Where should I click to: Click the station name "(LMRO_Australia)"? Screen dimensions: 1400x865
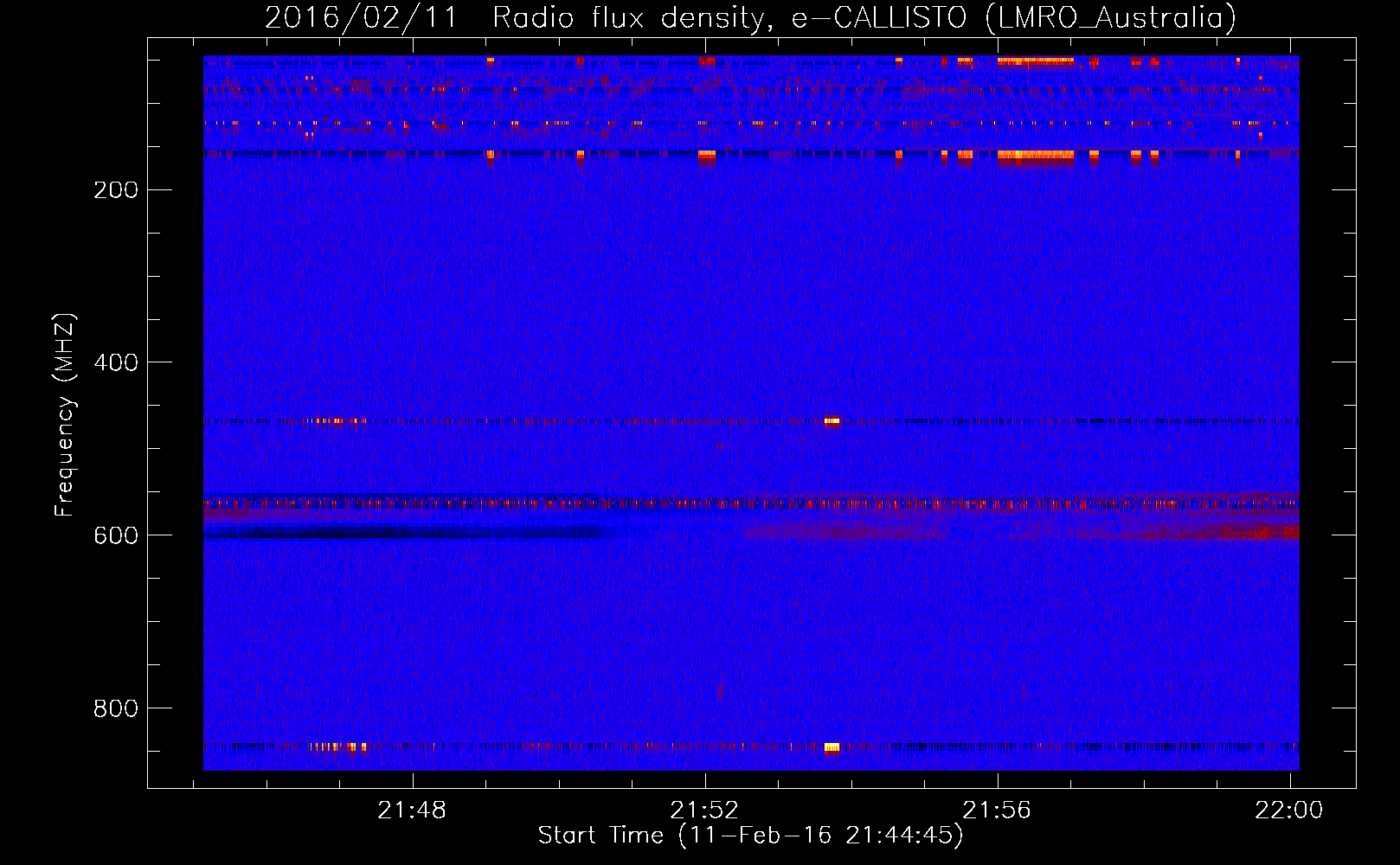coord(1111,17)
